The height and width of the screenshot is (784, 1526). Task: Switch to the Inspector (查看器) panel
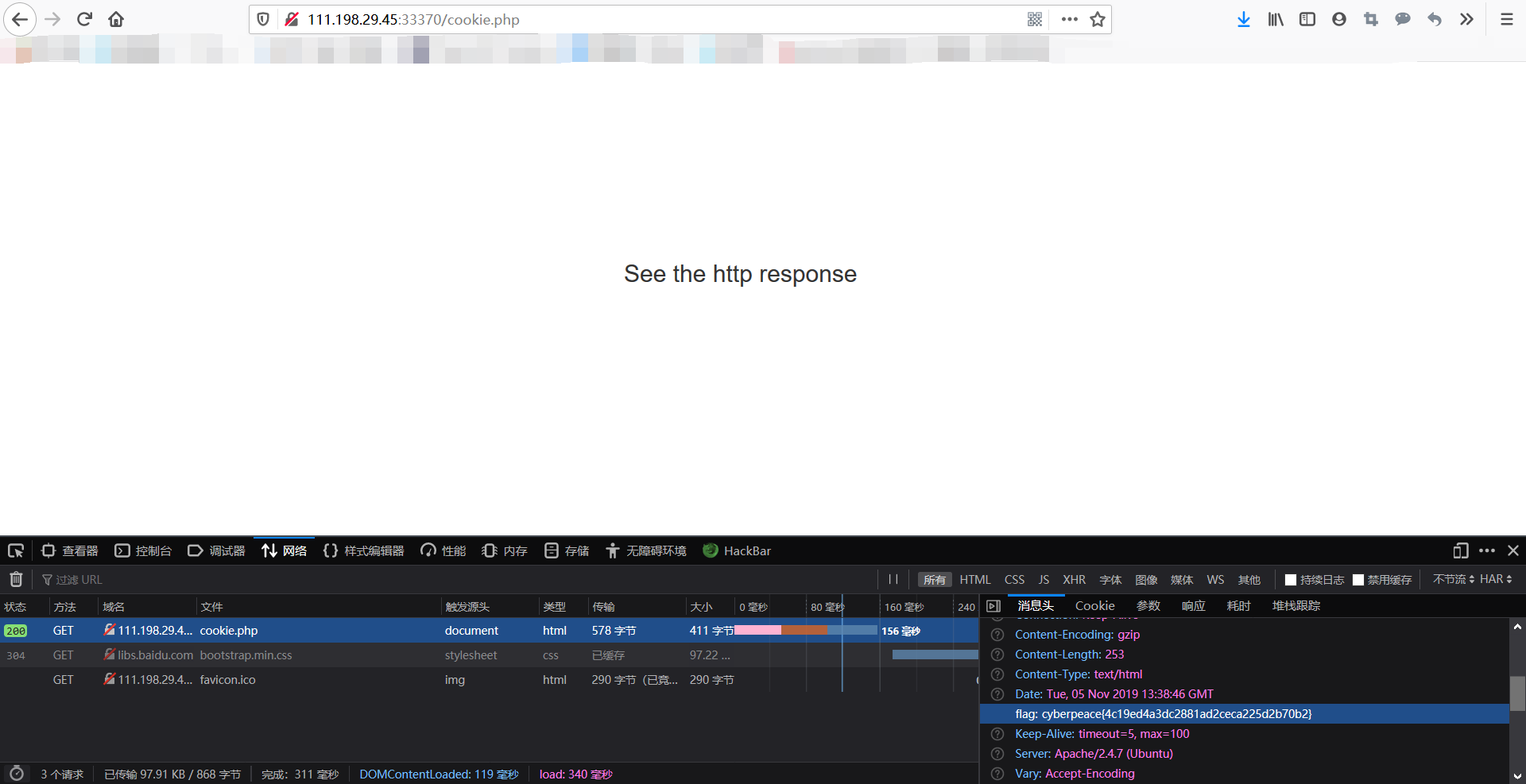(70, 550)
